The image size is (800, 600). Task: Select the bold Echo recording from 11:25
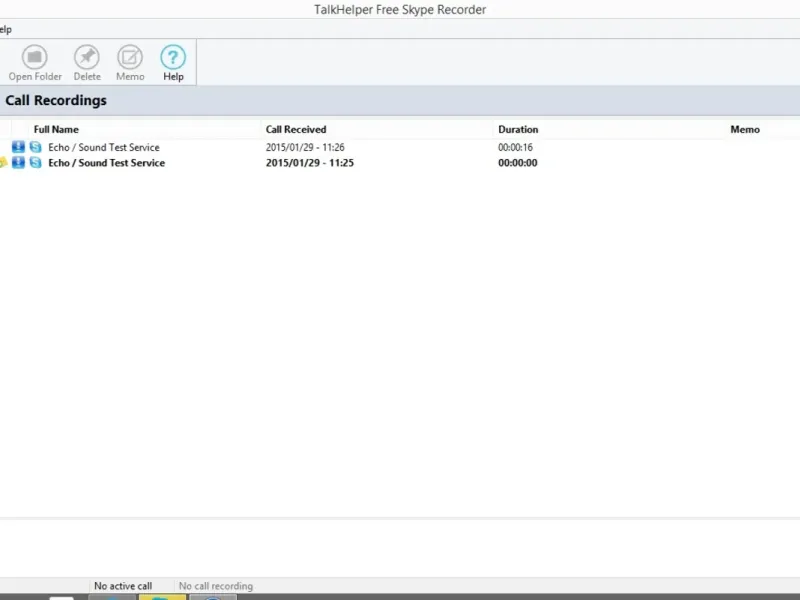[400, 162]
